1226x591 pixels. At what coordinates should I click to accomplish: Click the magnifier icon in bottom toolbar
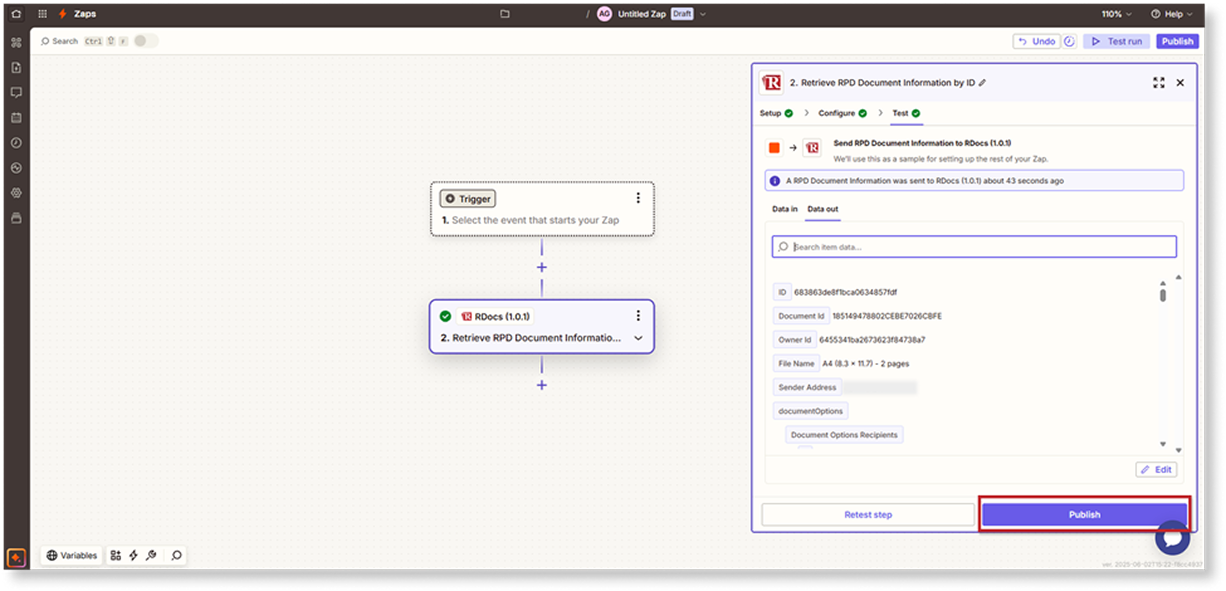pos(176,555)
